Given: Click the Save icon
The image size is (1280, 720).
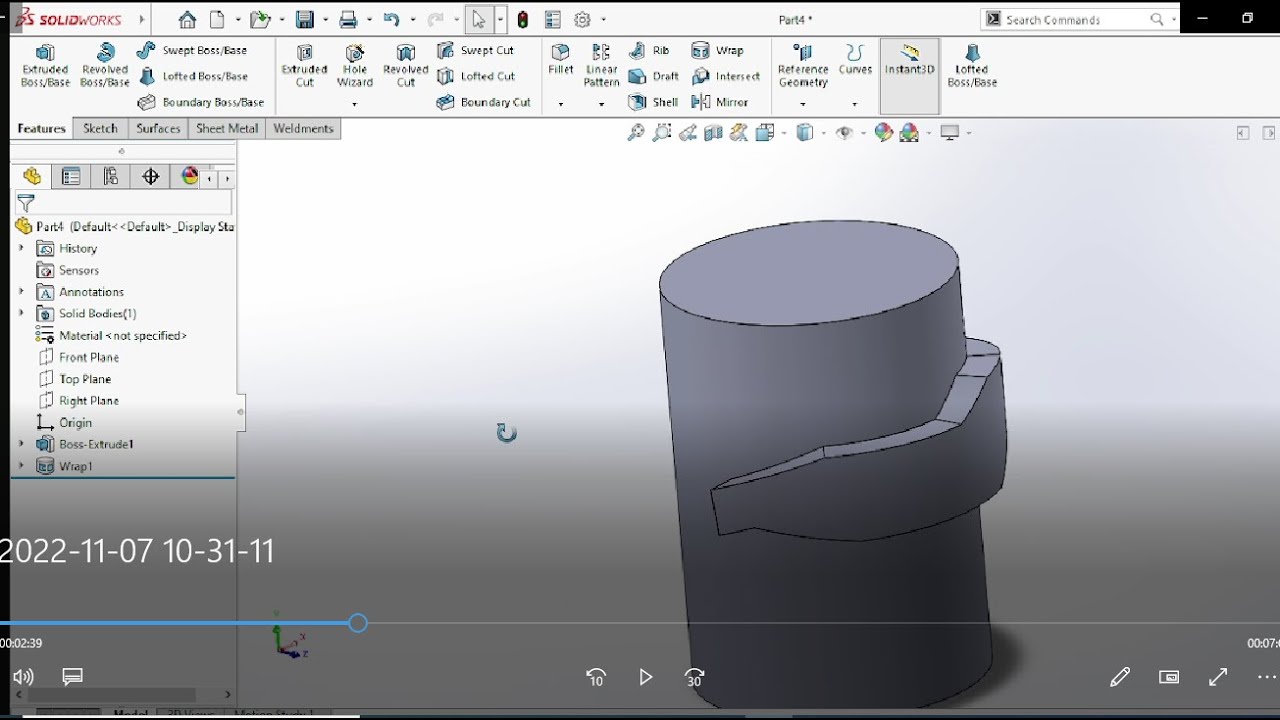Looking at the screenshot, I should click(x=305, y=19).
